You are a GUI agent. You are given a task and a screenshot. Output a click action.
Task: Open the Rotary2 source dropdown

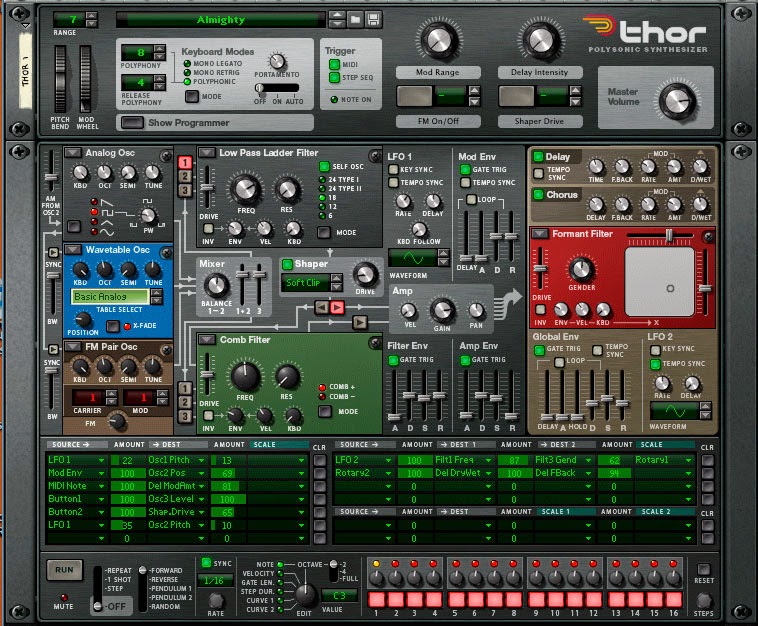point(389,473)
